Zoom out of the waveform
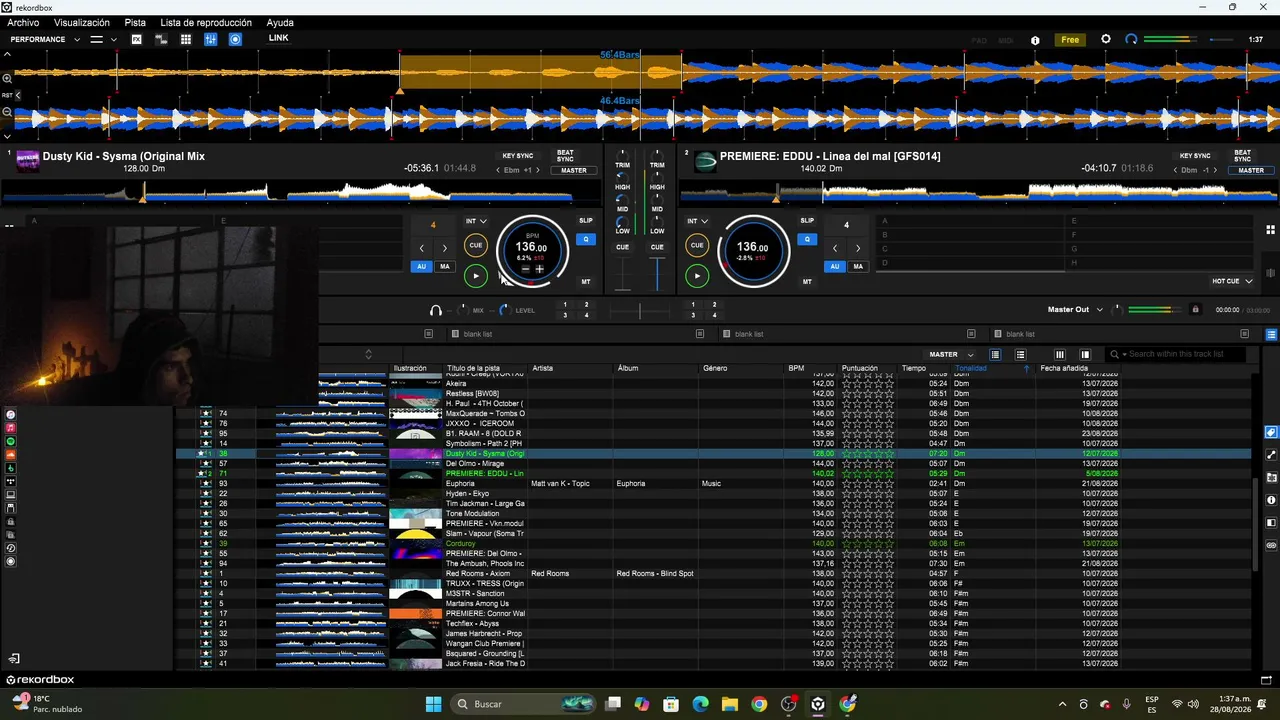 pyautogui.click(x=7, y=112)
